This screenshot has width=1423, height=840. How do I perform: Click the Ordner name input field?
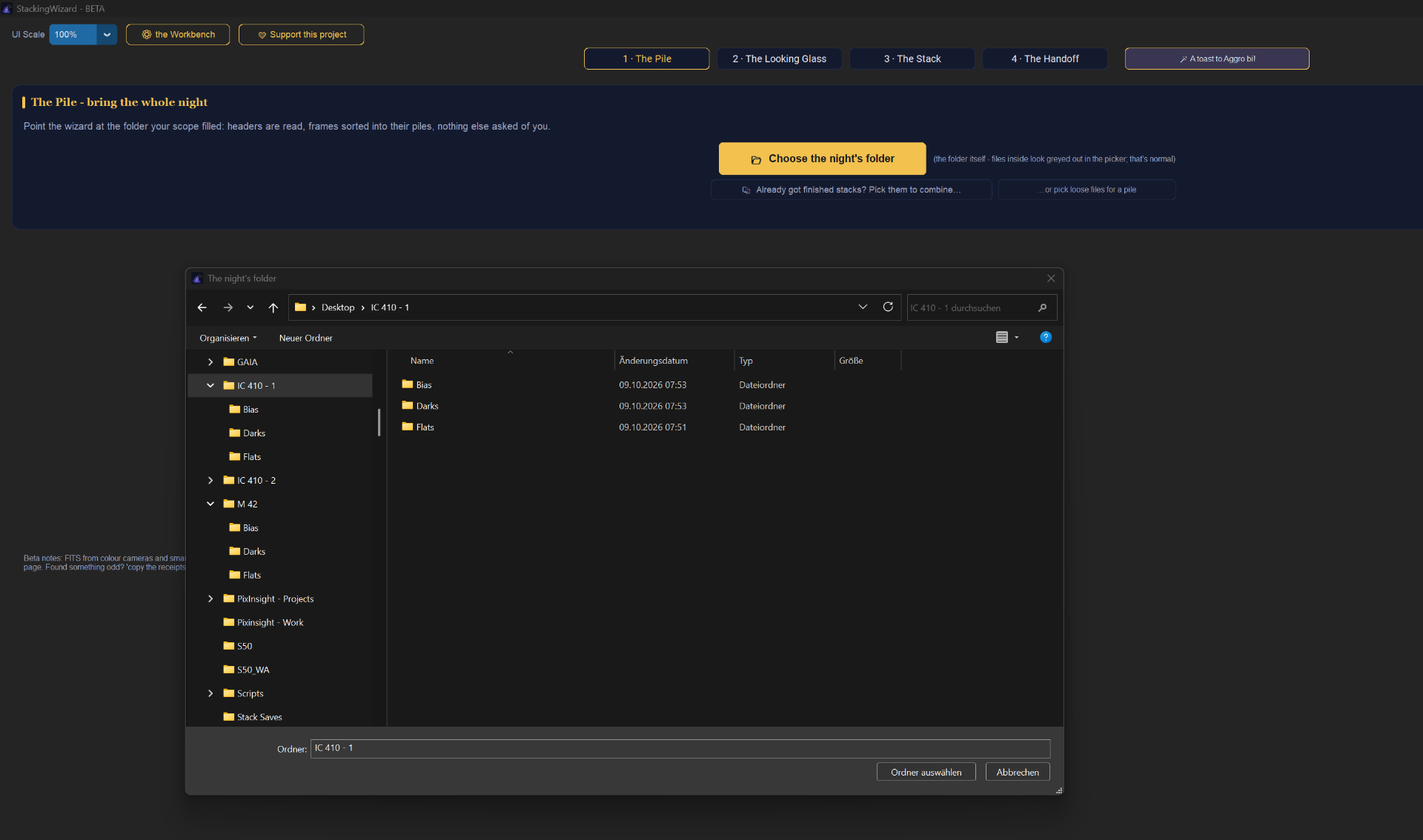coord(680,748)
